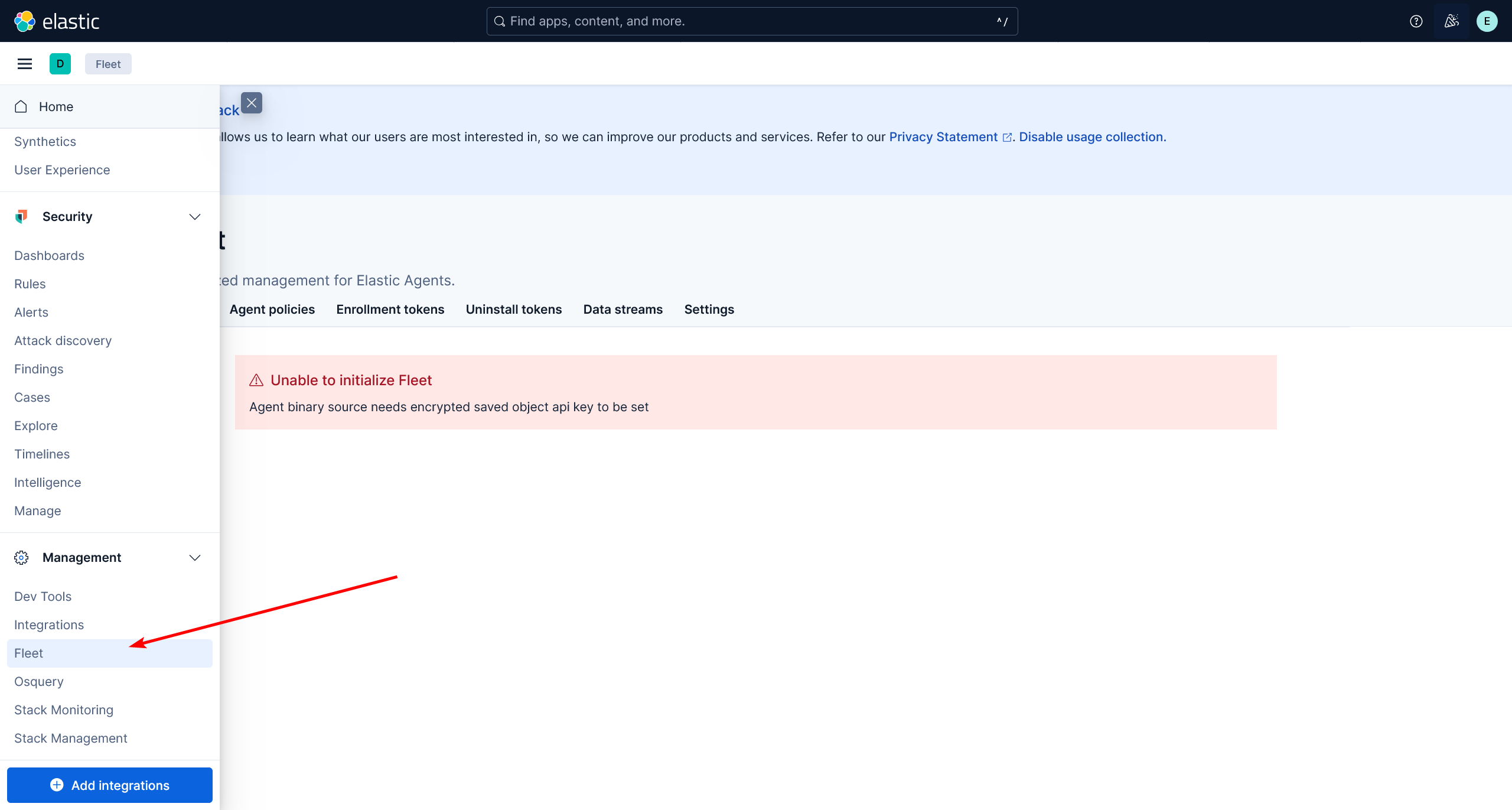This screenshot has width=1512, height=810.
Task: Click the green D space avatar
Action: pos(60,64)
